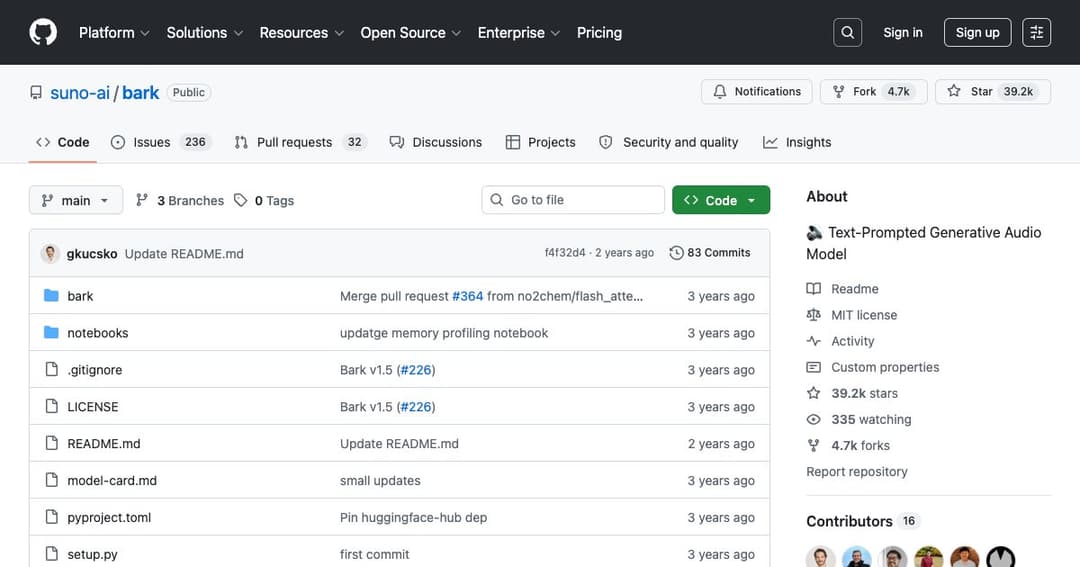Screen dimensions: 1080x567
Task: Click the first contributor avatar thumbnail
Action: pyautogui.click(x=820, y=557)
